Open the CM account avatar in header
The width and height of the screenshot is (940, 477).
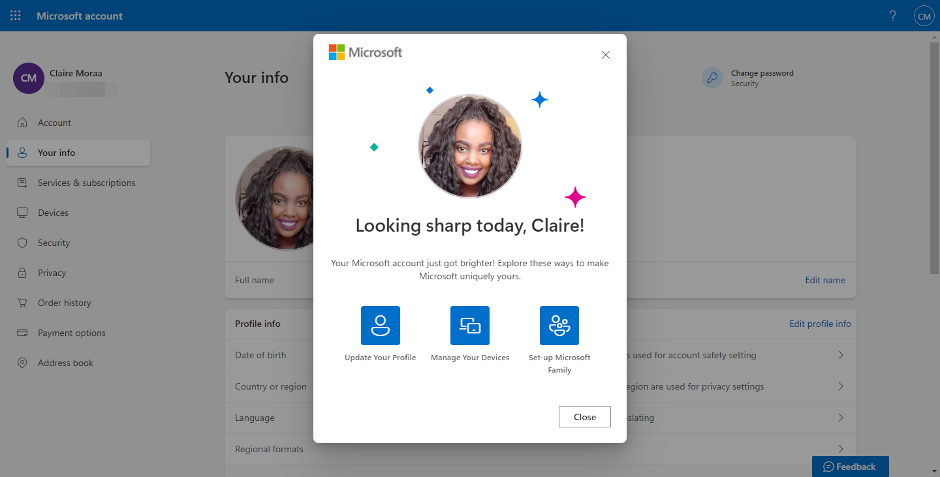pos(924,16)
